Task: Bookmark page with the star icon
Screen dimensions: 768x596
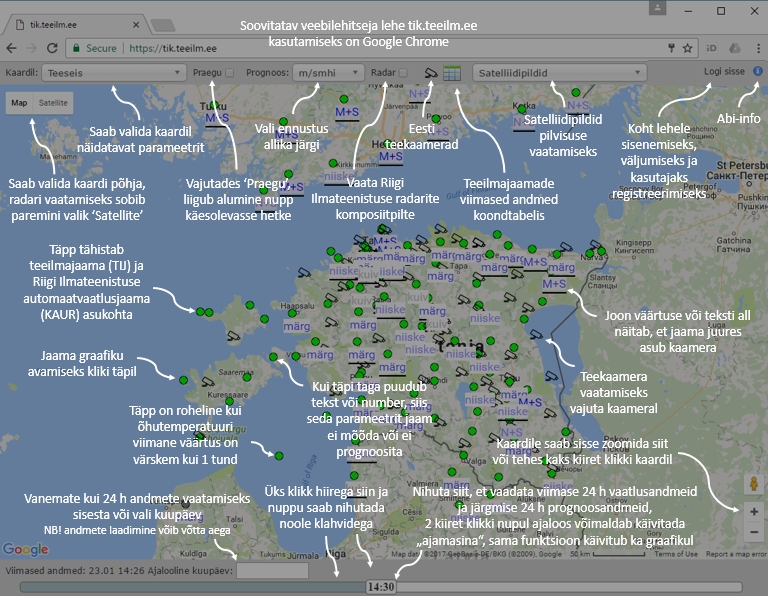Action: (688, 47)
